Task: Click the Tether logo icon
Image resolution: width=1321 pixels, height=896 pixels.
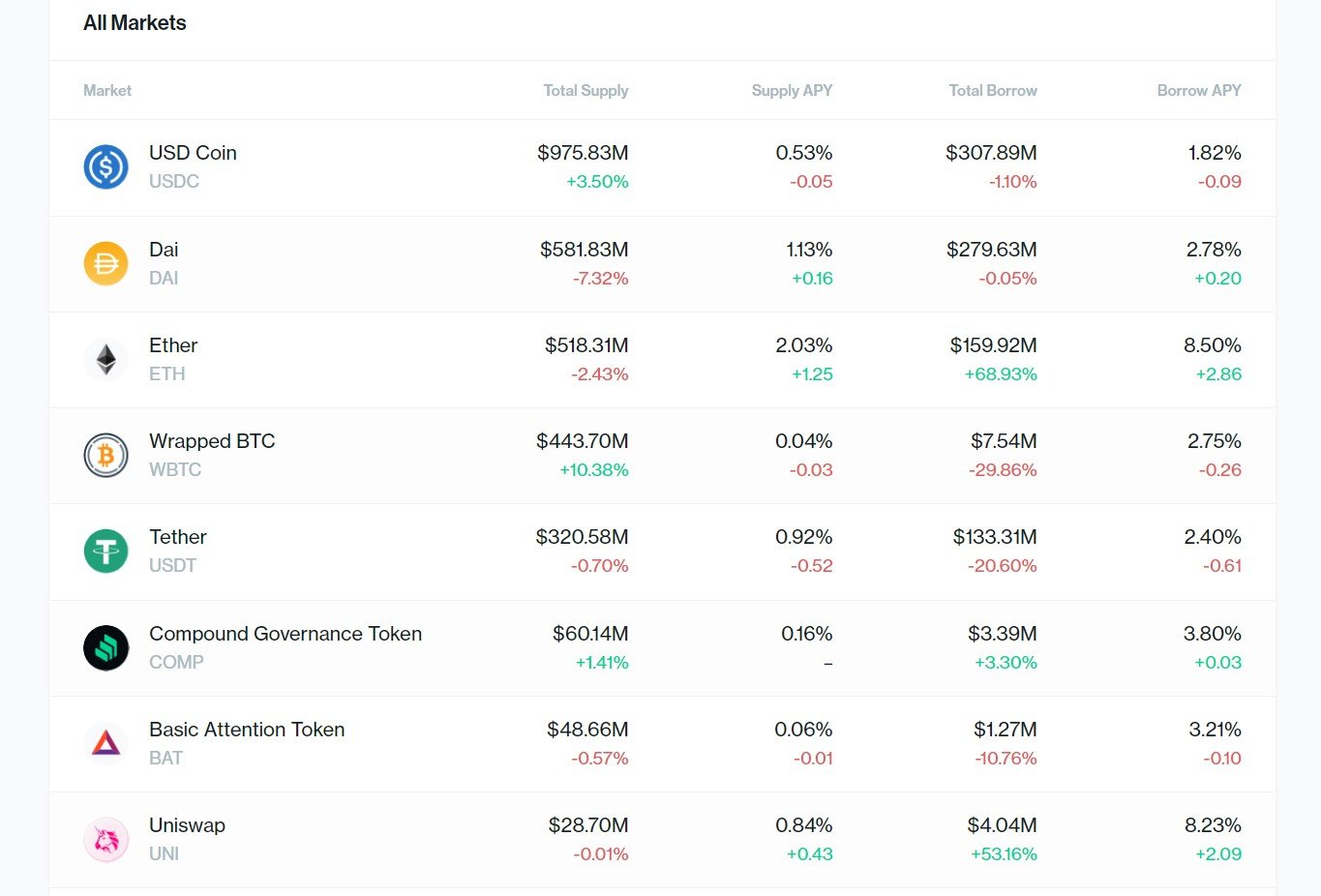Action: coord(106,552)
